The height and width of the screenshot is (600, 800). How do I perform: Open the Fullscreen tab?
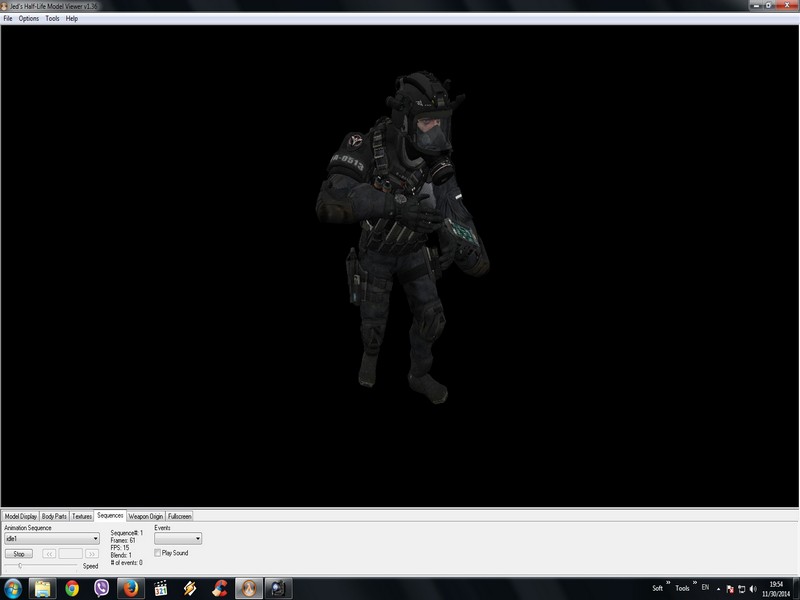tap(180, 516)
